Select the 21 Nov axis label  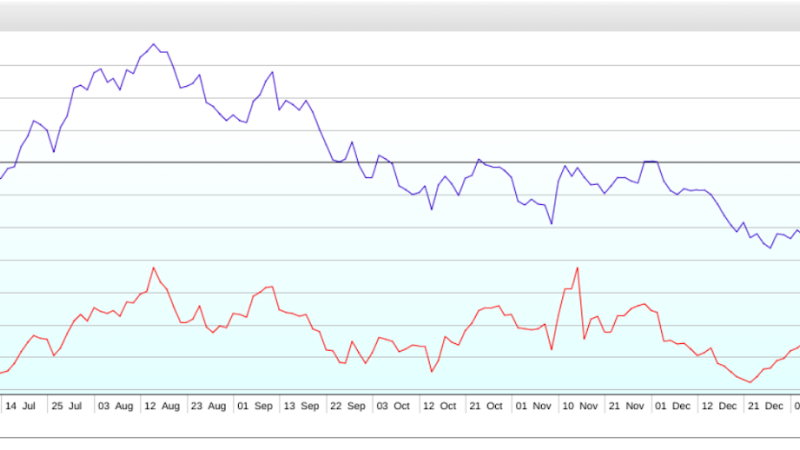click(626, 407)
